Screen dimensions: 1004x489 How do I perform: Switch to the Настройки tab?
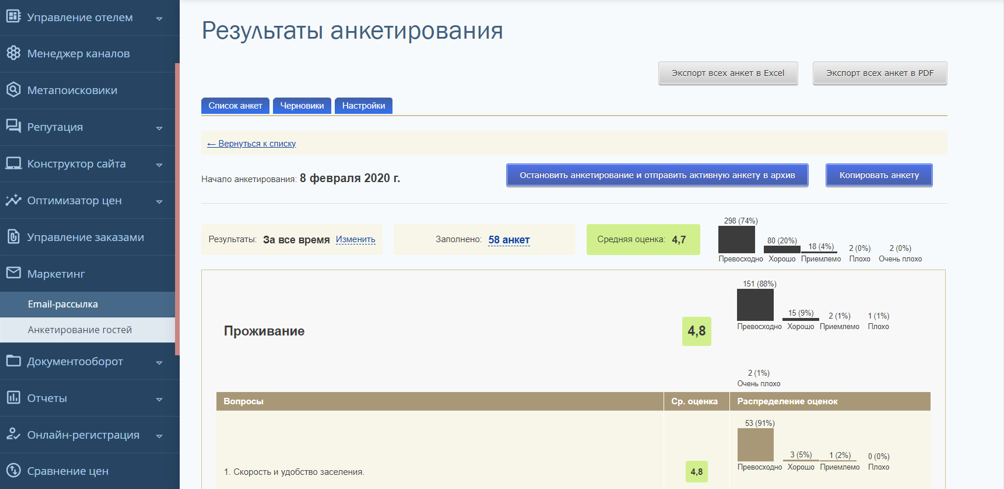tap(363, 106)
